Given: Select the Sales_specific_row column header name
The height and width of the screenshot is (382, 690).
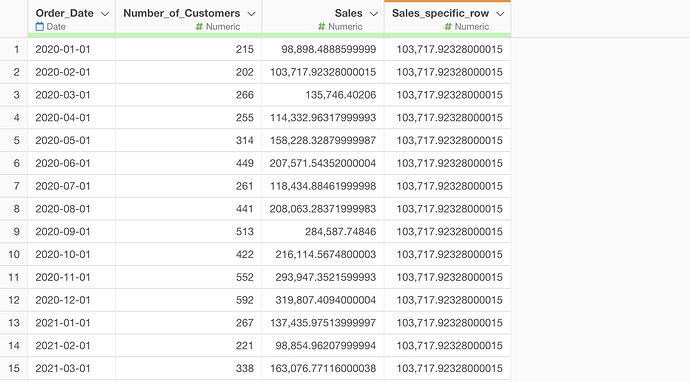Looking at the screenshot, I should tap(440, 13).
